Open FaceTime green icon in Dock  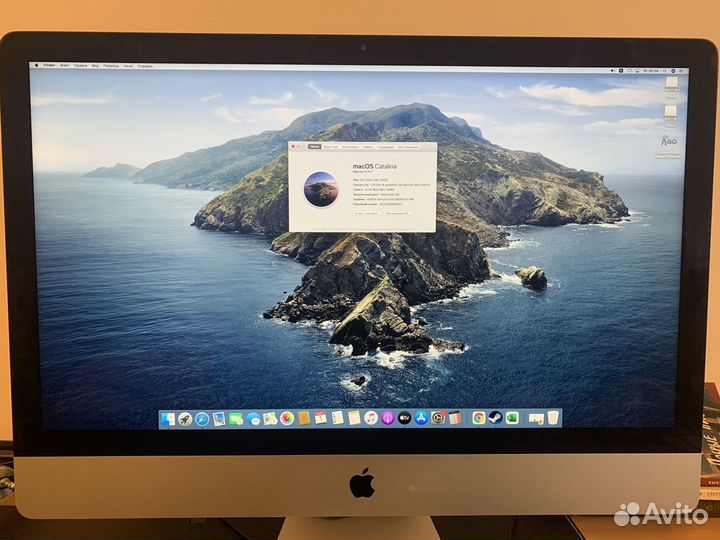[x=236, y=419]
